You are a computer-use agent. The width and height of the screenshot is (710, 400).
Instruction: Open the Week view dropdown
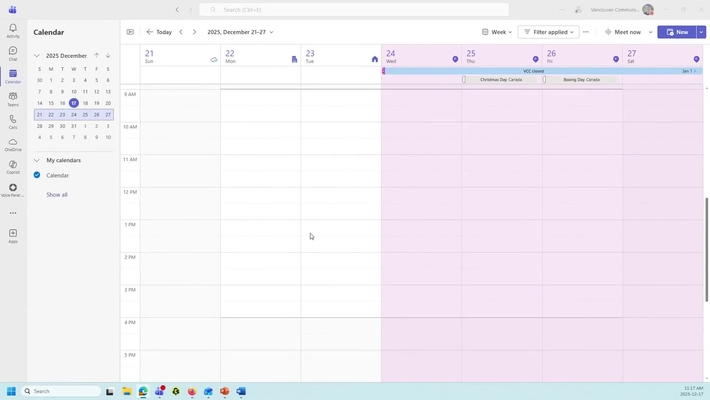497,32
